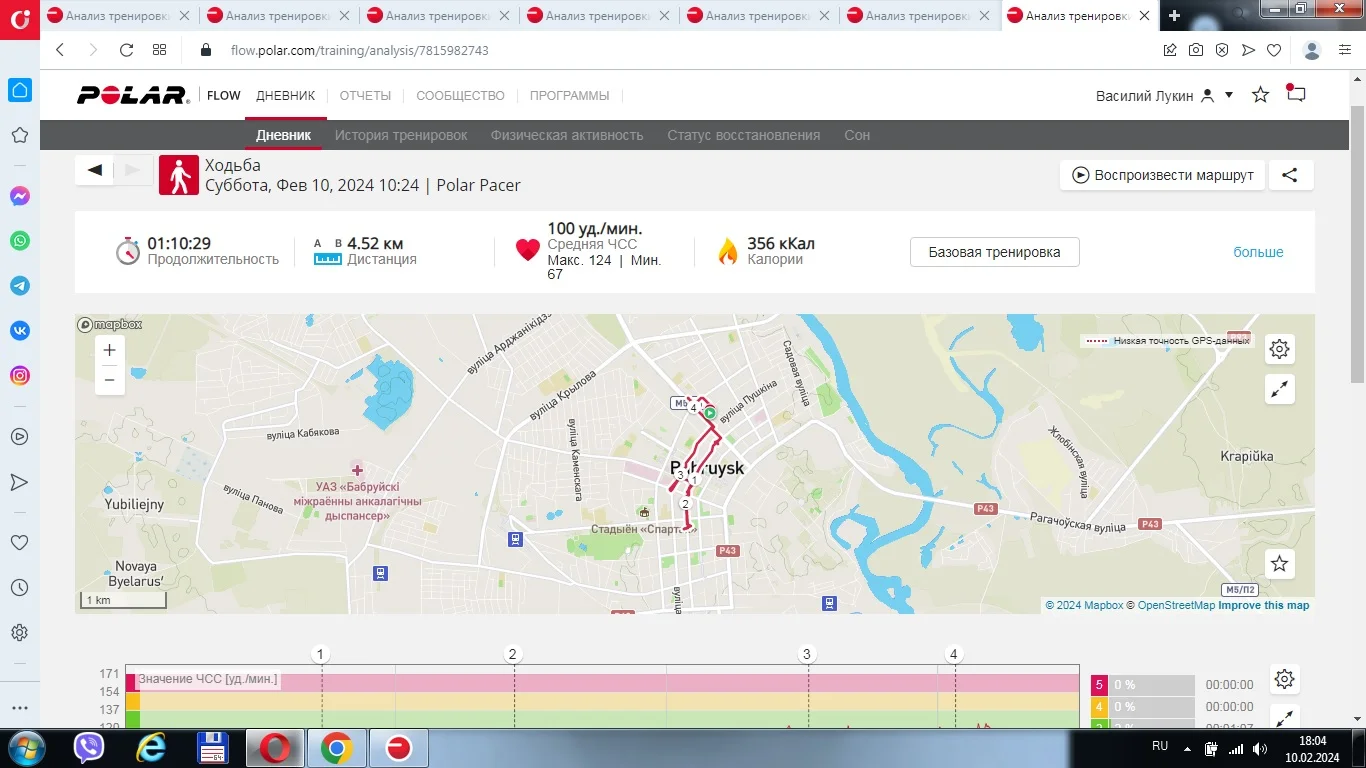Open Internet Explorer from the taskbar
Screen dimensions: 1366x768
152,748
